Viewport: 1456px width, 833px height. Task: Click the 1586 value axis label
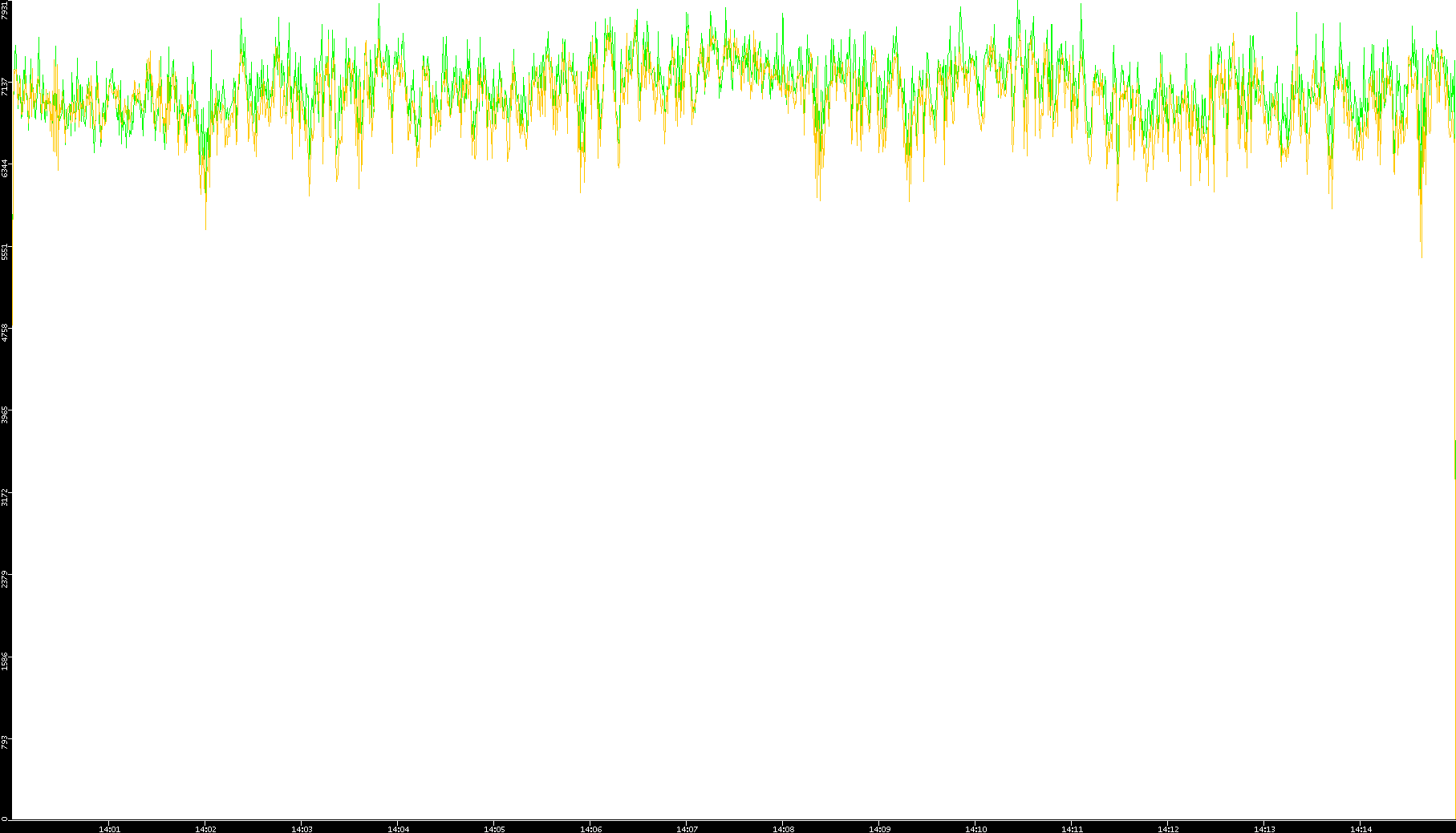pyautogui.click(x=6, y=661)
